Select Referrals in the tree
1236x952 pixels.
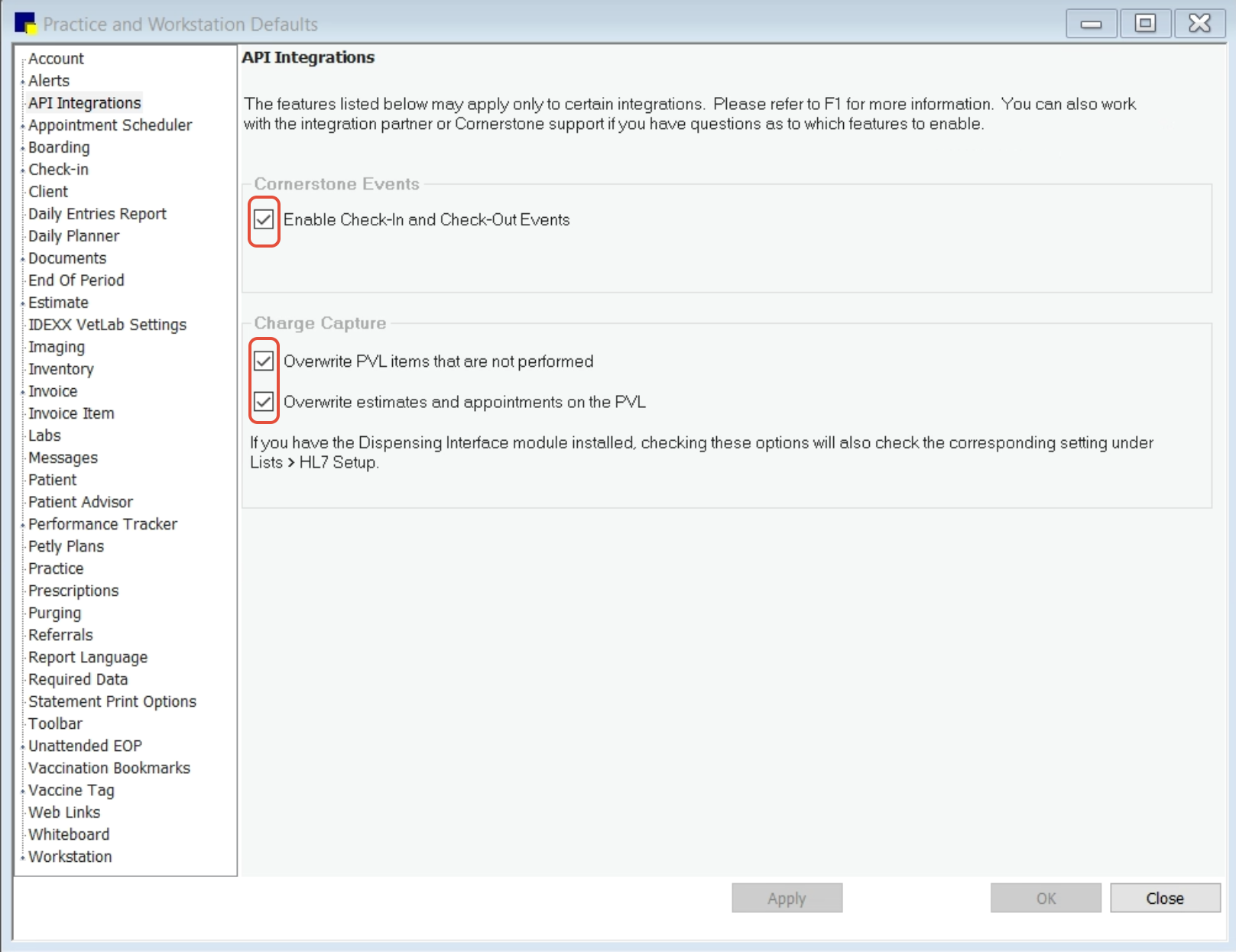click(60, 635)
